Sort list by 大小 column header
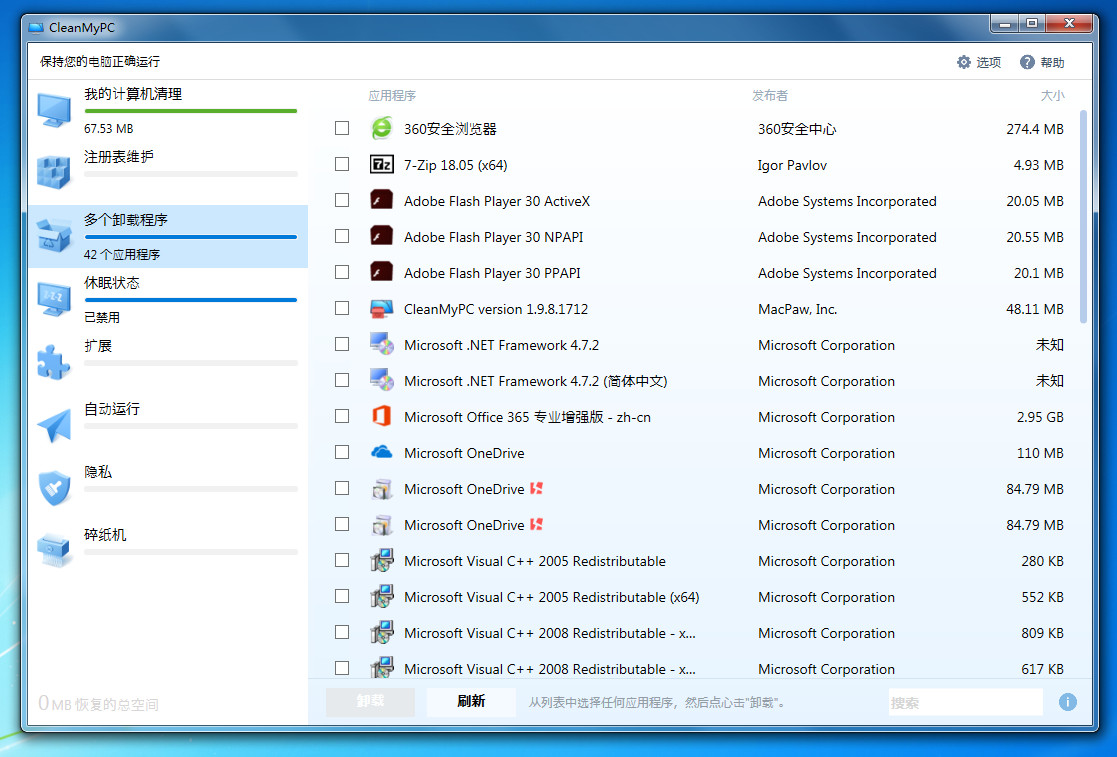Viewport: 1117px width, 757px height. (1052, 96)
